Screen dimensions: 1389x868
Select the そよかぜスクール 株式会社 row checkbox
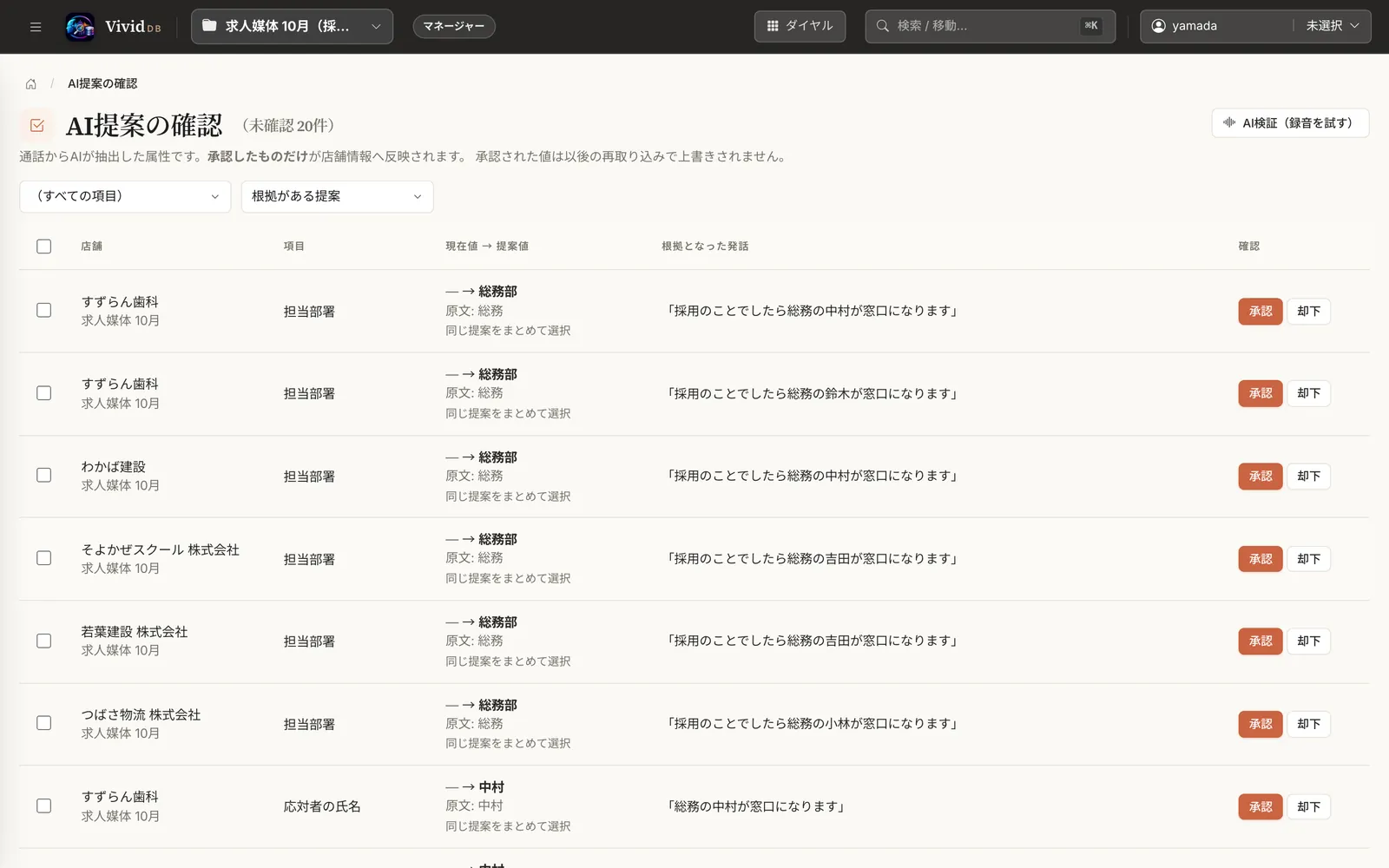44,558
